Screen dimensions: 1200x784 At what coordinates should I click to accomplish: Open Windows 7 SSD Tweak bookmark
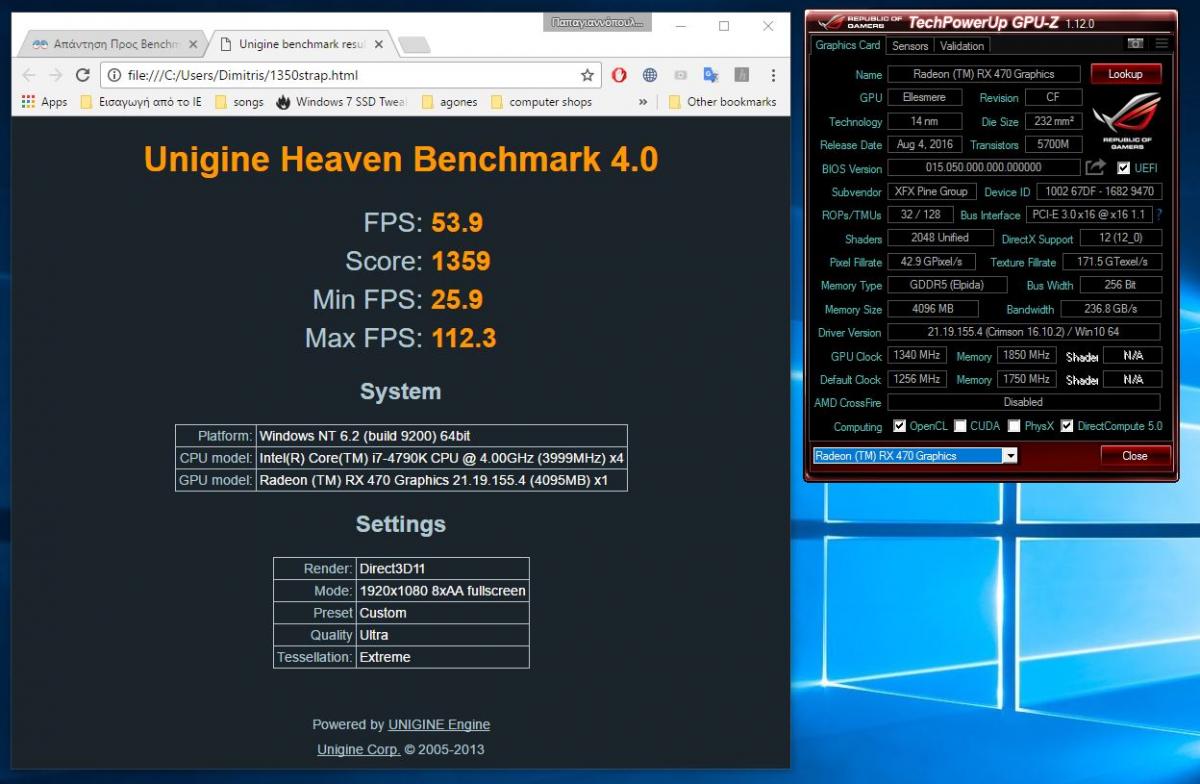[x=343, y=102]
